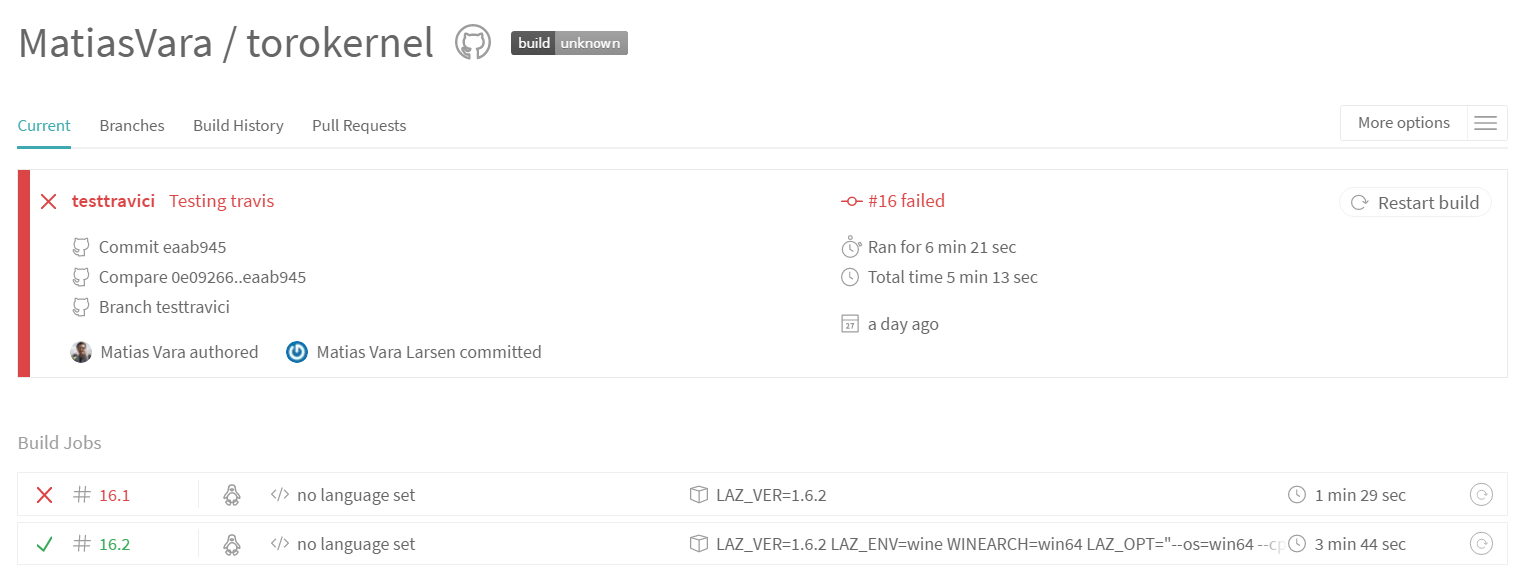Open the Branch testtravici link
Image resolution: width=1521 pixels, height=584 pixels.
click(164, 307)
